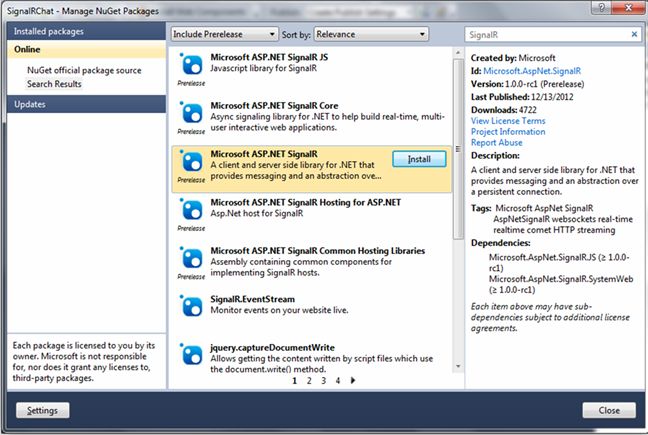Click 'Asp.Net host for SignalR' description
Image resolution: width=648 pixels, height=435 pixels.
[x=257, y=213]
